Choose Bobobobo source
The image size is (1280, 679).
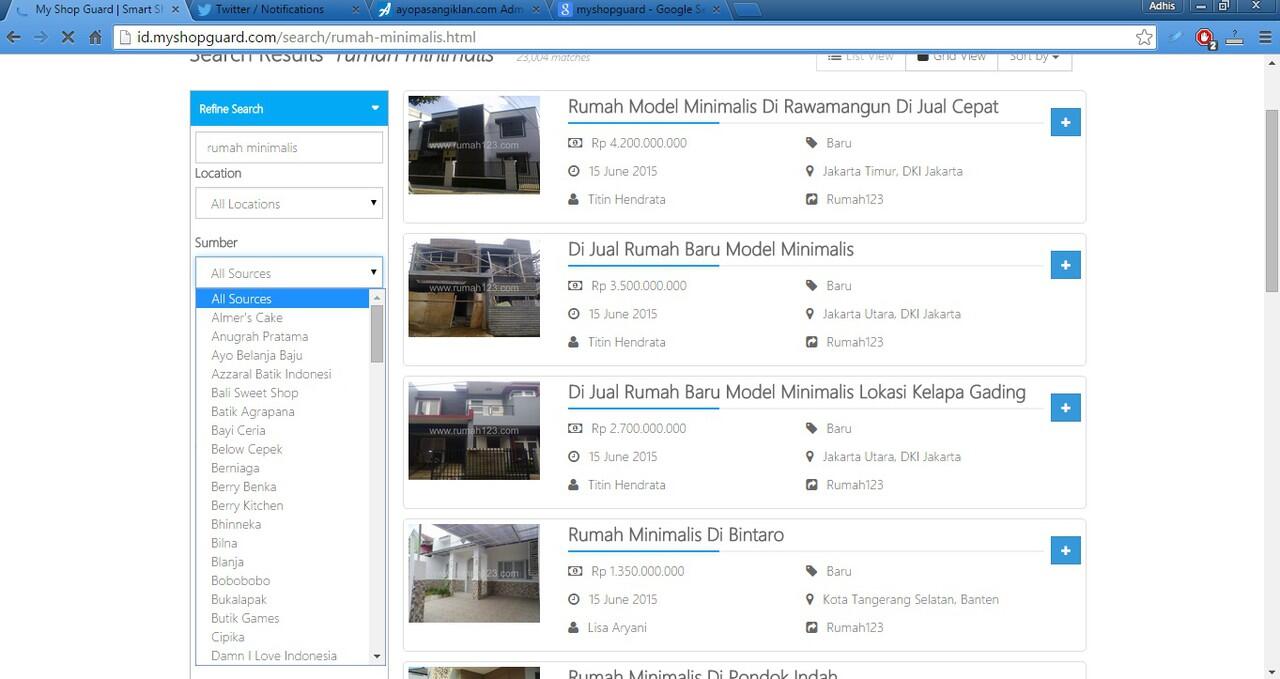pos(283,581)
